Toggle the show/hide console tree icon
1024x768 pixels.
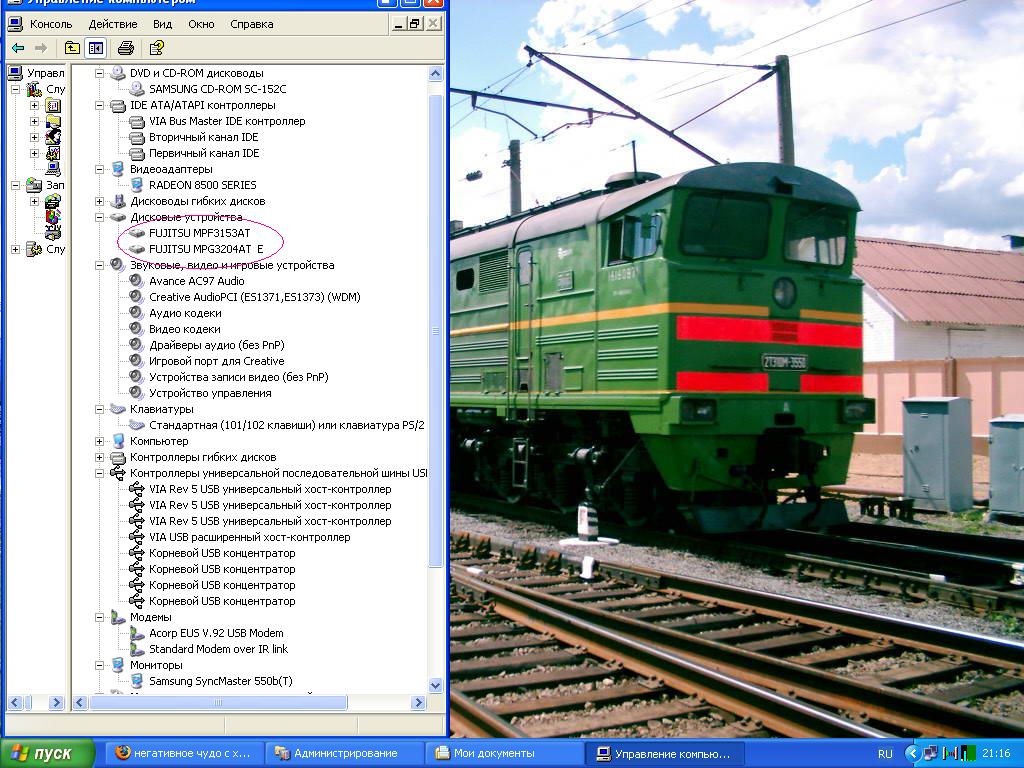[96, 48]
